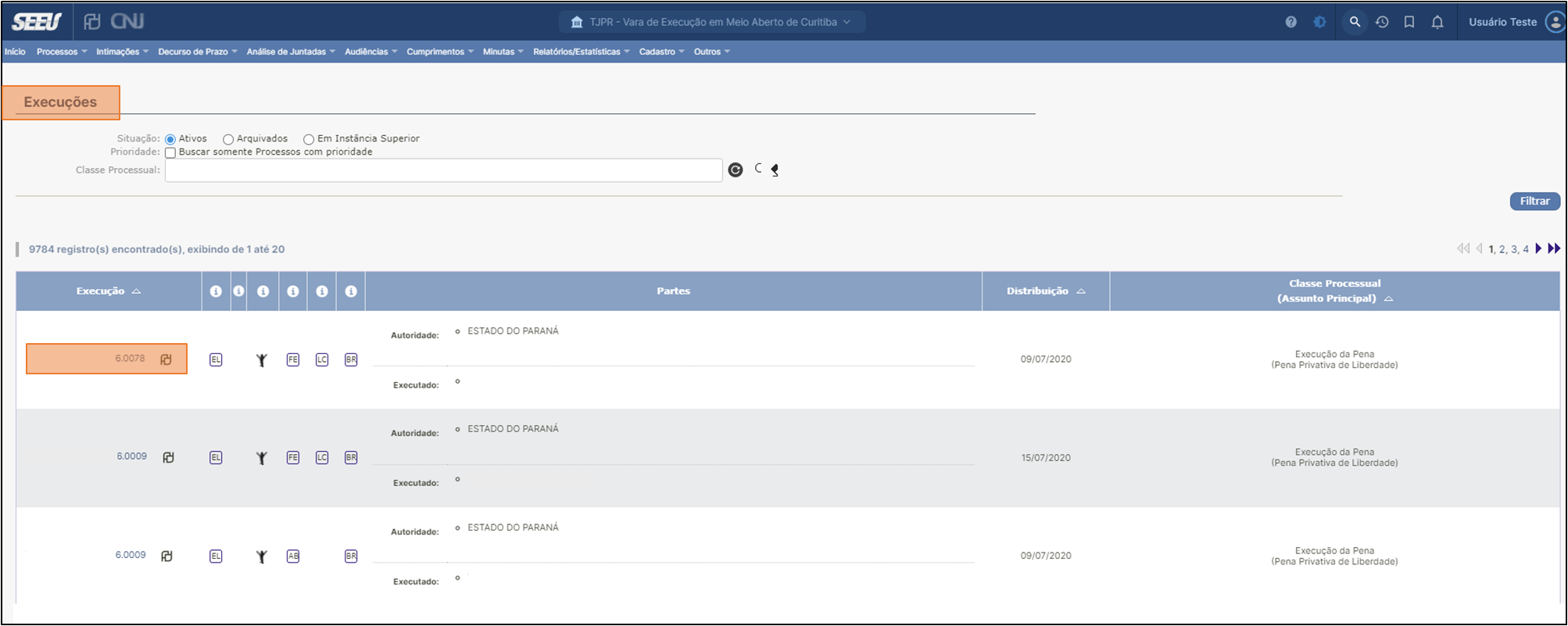Image resolution: width=1568 pixels, height=626 pixels.
Task: Click the EL badge in the 6.0078 row
Action: point(216,360)
